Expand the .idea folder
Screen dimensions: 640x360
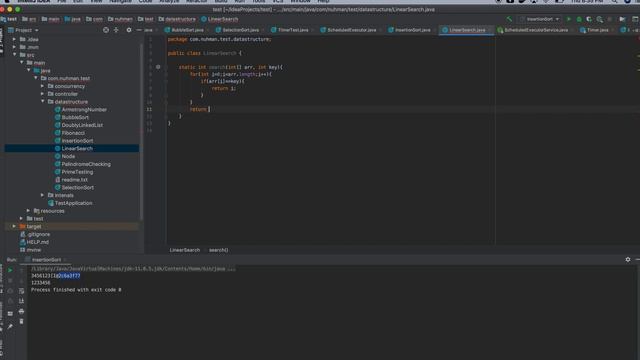14,40
